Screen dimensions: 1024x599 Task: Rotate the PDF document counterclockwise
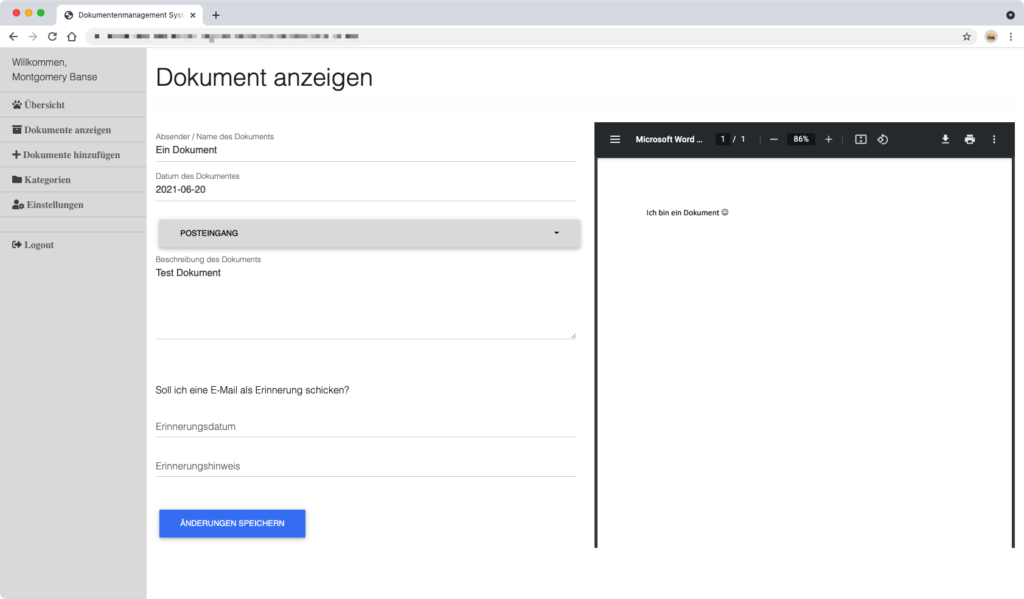click(x=883, y=139)
